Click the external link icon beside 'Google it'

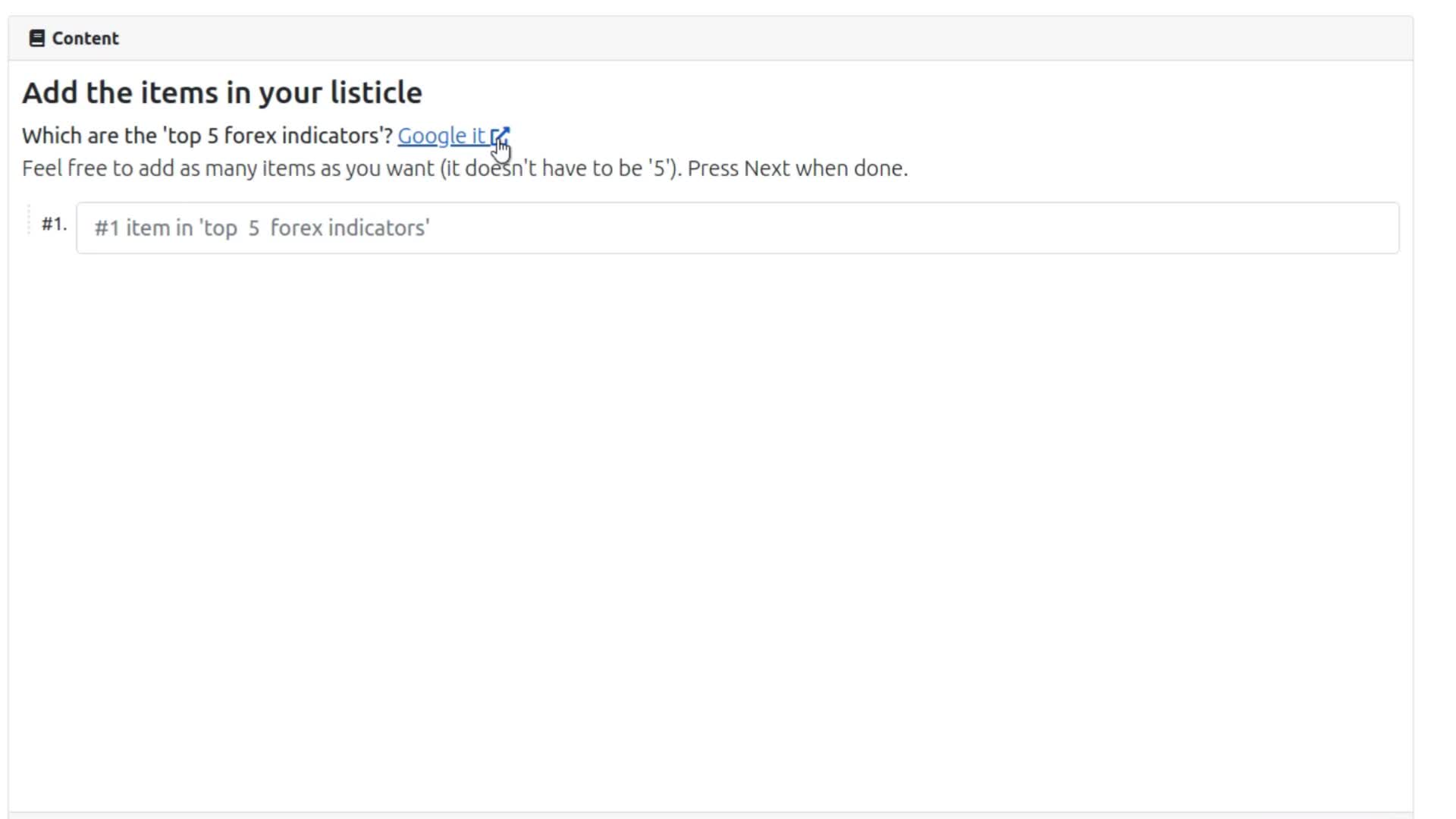coord(500,136)
